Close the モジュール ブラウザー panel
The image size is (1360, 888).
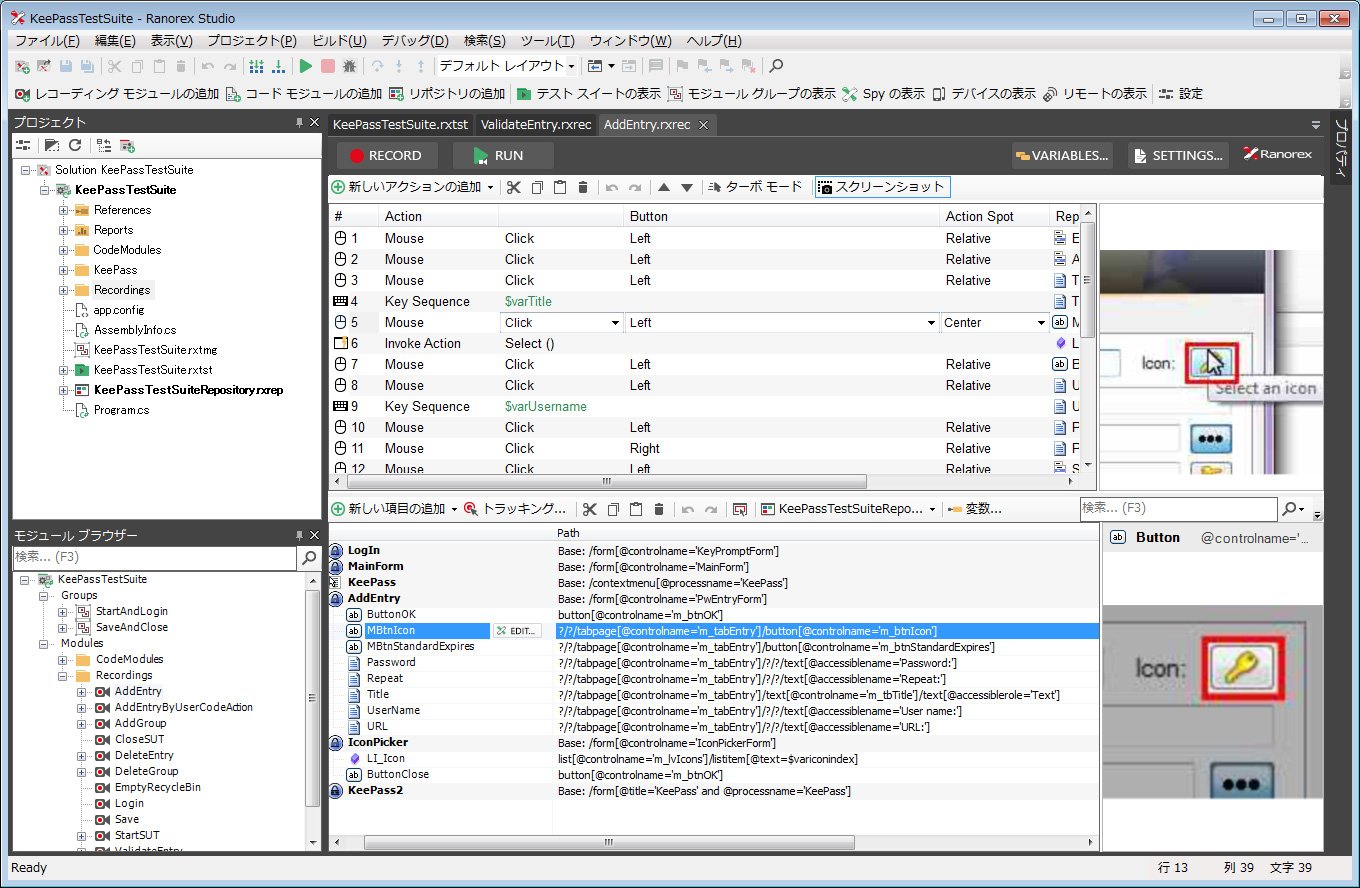point(313,536)
